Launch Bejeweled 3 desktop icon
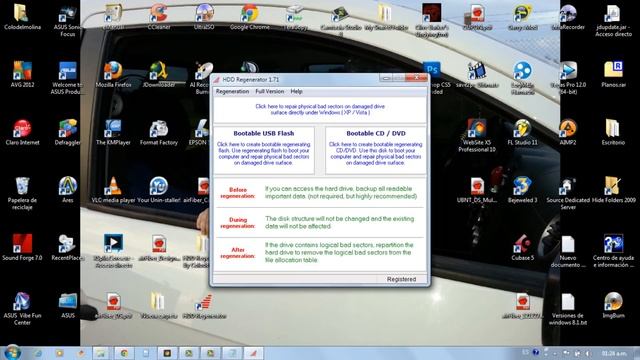The width and height of the screenshot is (640, 360). pos(522,190)
